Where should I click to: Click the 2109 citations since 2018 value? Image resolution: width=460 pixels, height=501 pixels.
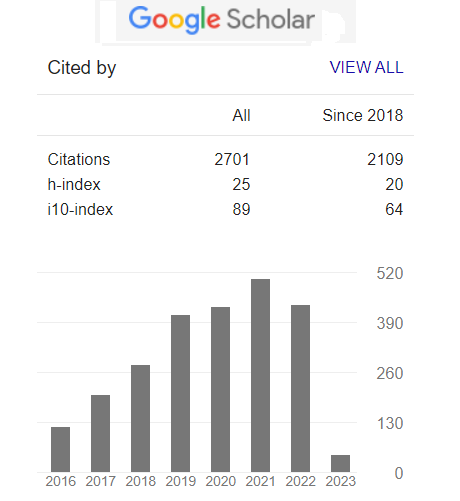(385, 159)
